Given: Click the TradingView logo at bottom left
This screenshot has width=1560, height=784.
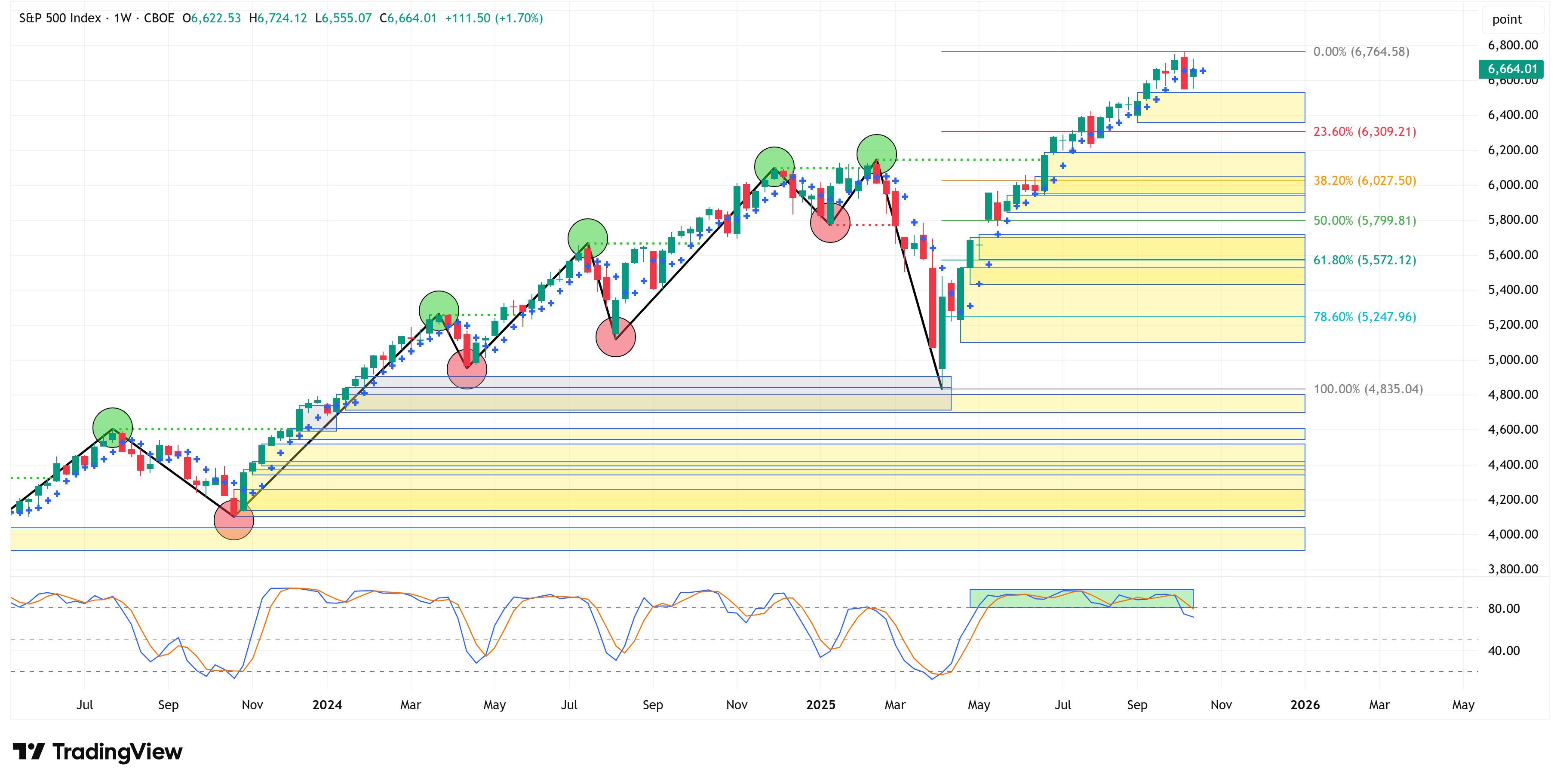Looking at the screenshot, I should coord(97,751).
